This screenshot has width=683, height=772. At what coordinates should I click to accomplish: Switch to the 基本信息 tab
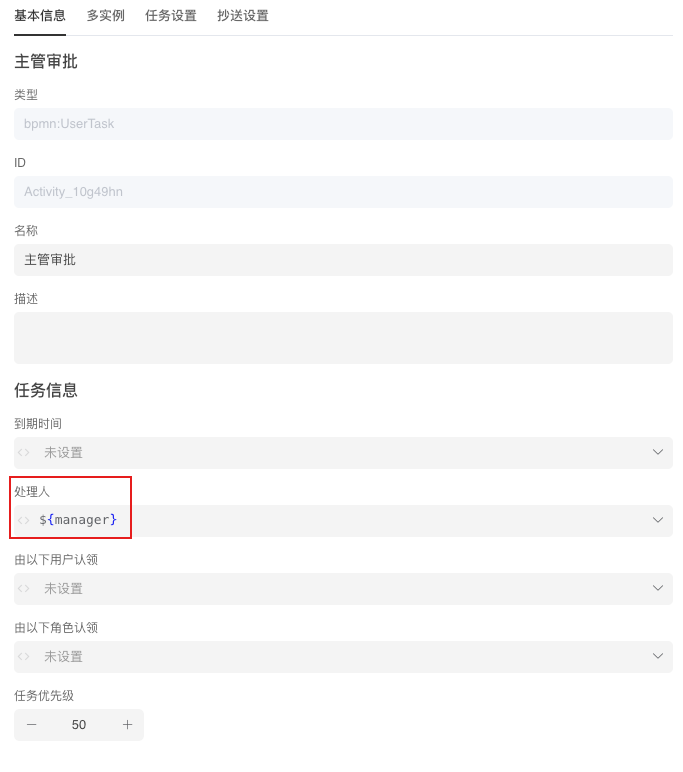(40, 16)
